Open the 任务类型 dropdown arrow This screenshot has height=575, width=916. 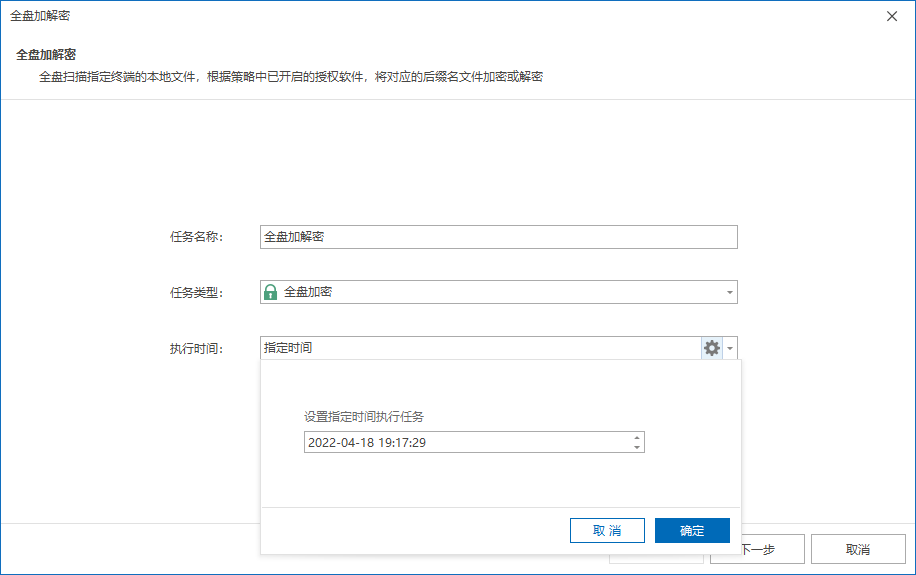pyautogui.click(x=730, y=292)
